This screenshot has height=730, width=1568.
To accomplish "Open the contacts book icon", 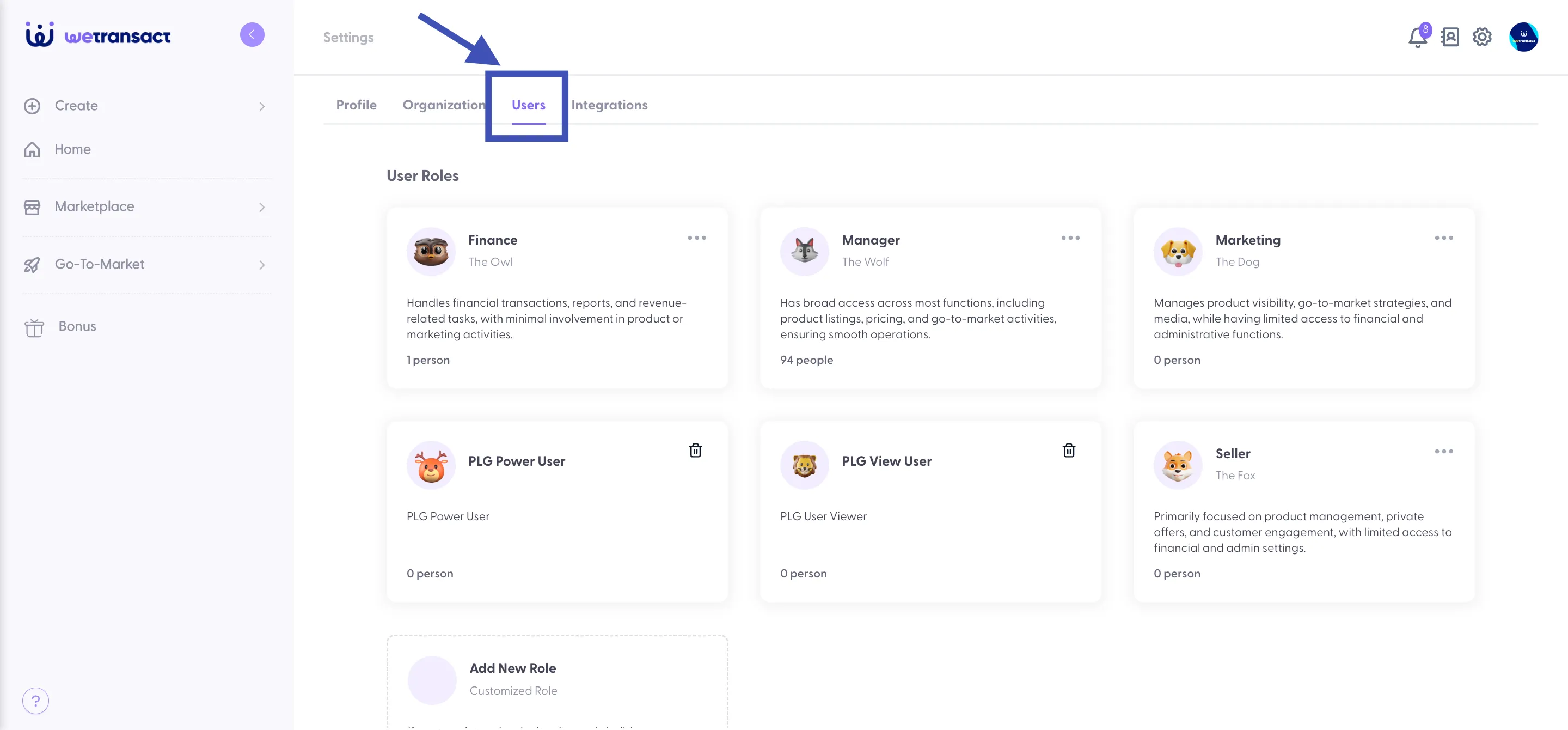I will click(1450, 37).
